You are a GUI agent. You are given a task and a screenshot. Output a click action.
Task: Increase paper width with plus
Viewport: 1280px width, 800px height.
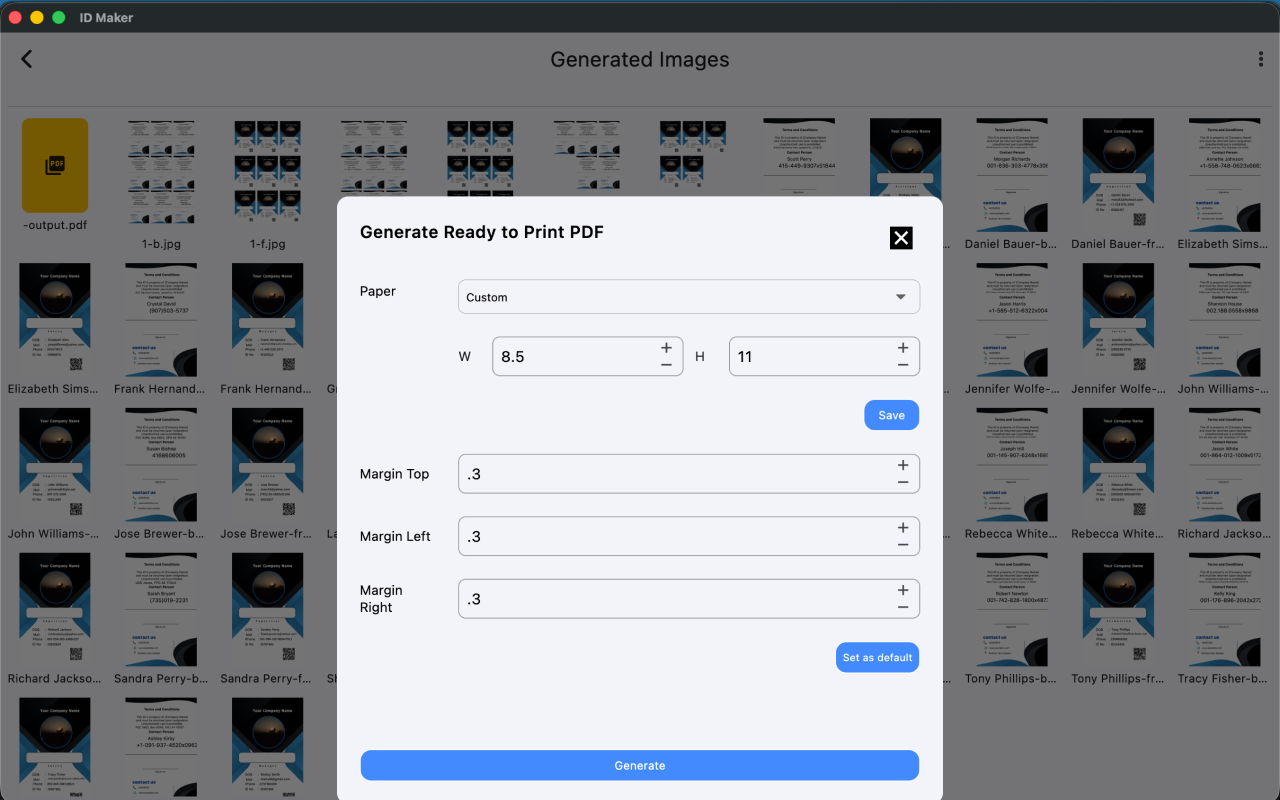point(666,348)
